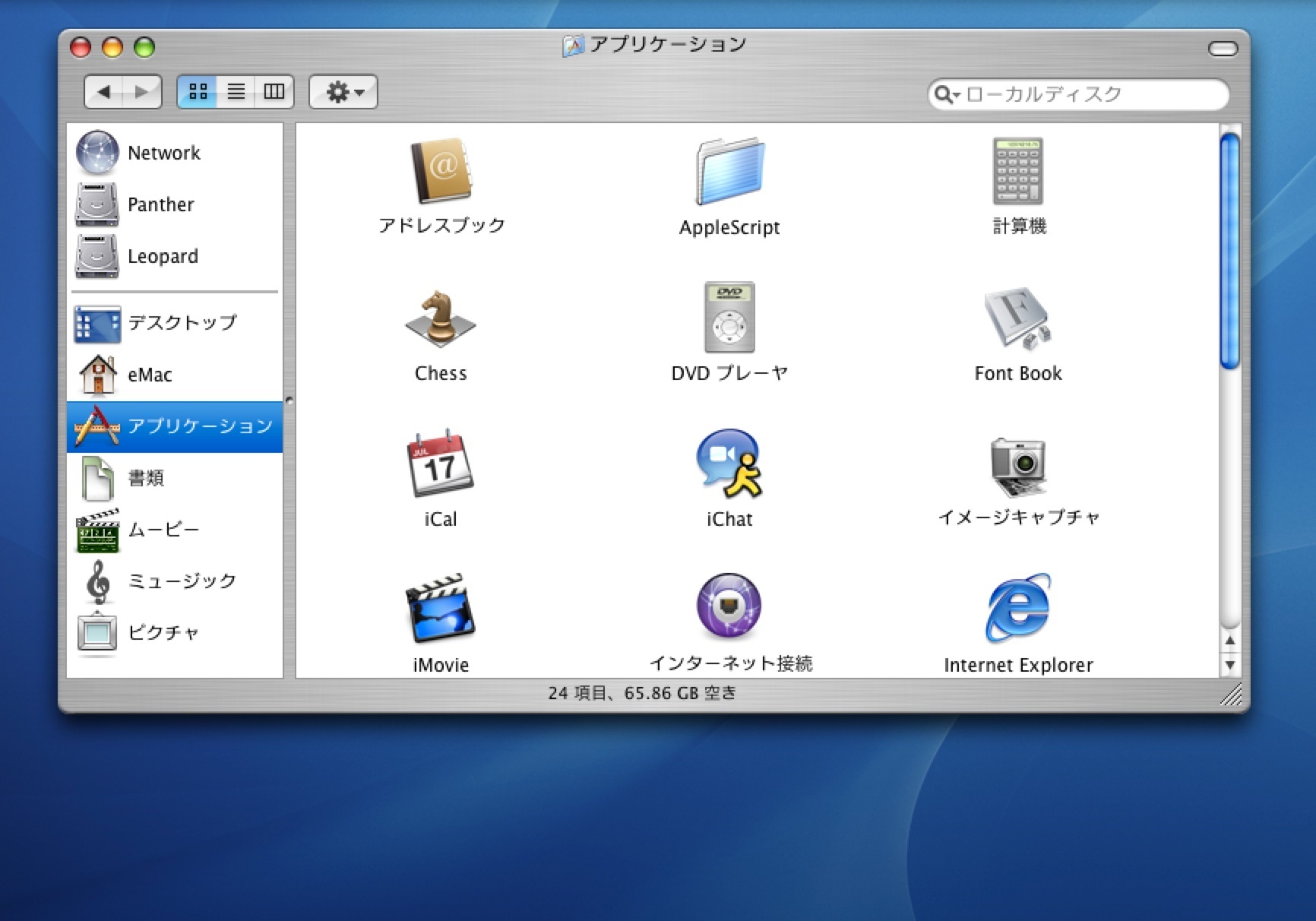
Task: Open Network in the sidebar
Action: point(175,153)
